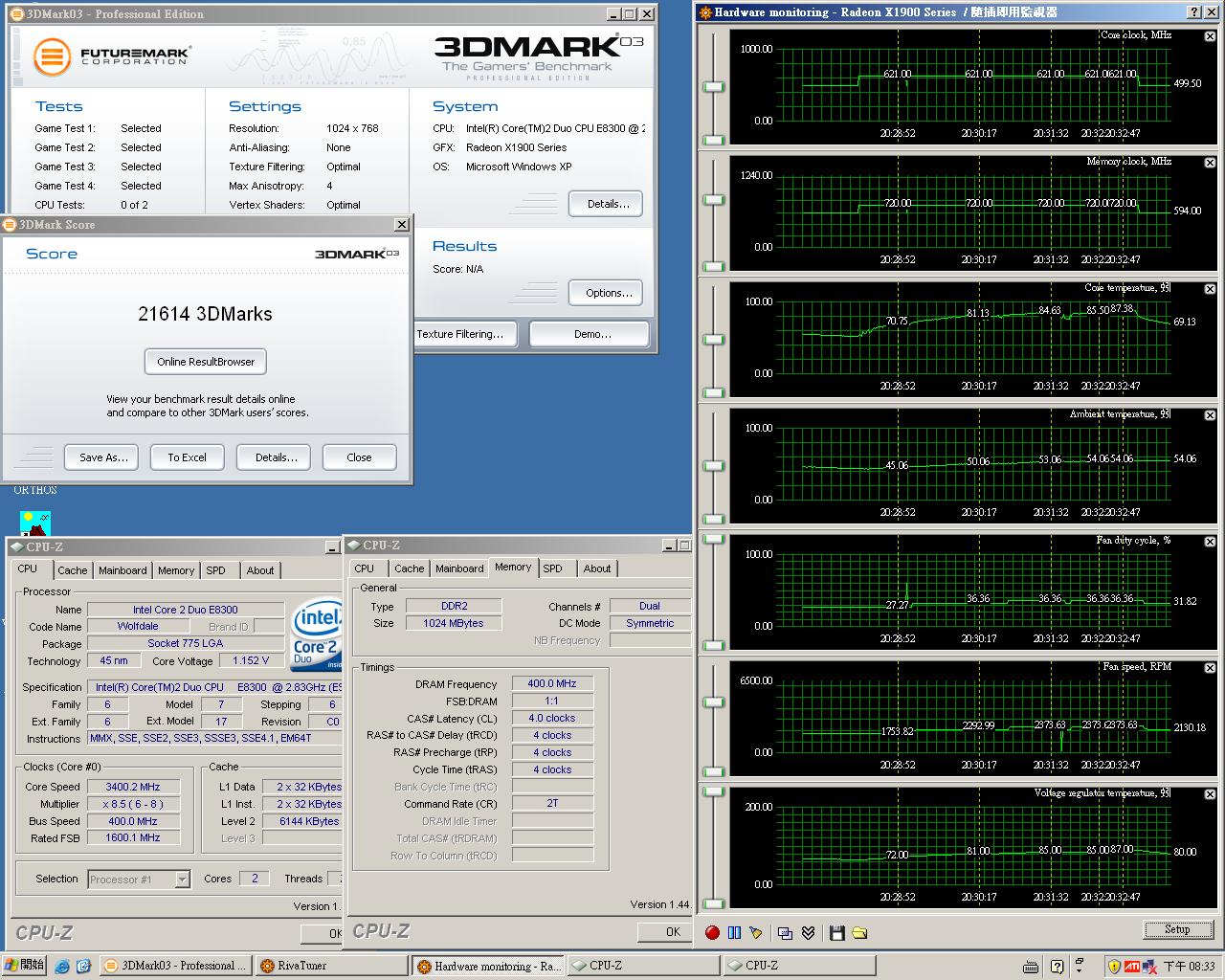This screenshot has height=980, width=1225.
Task: Click Save As in the 3DMark Score dialog
Action: (103, 457)
